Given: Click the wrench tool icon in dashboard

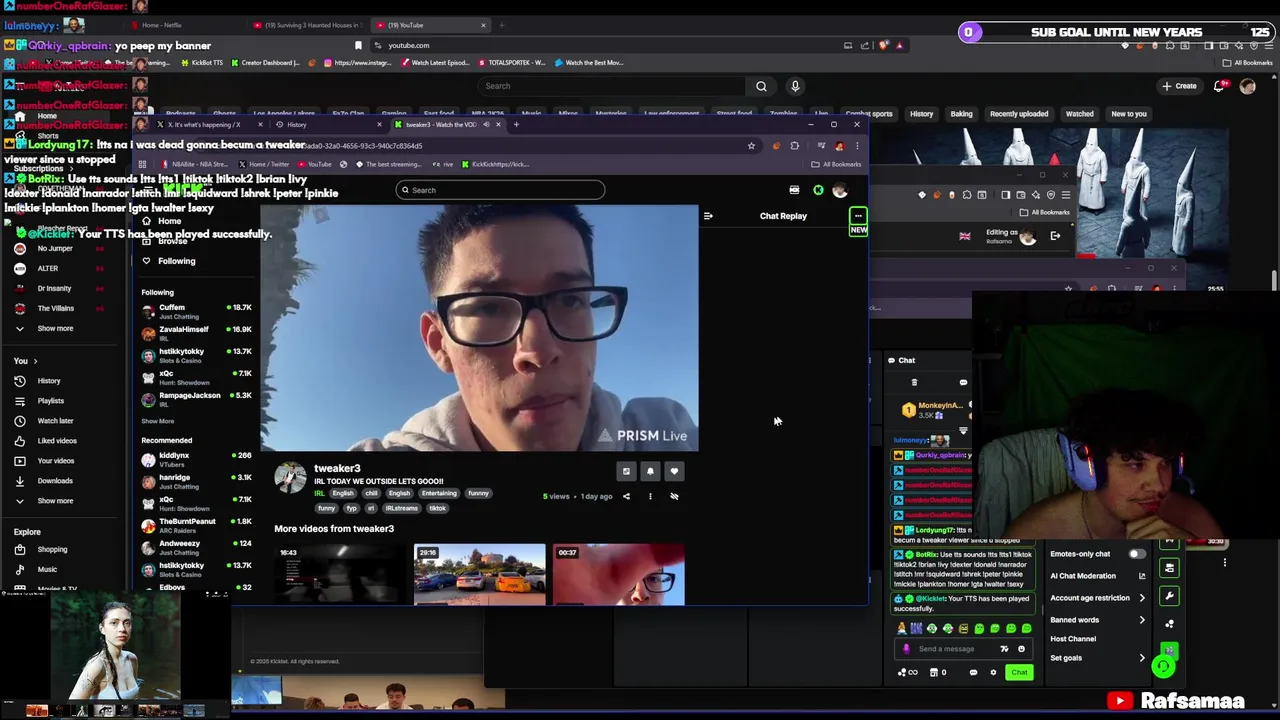Looking at the screenshot, I should click(x=1169, y=596).
